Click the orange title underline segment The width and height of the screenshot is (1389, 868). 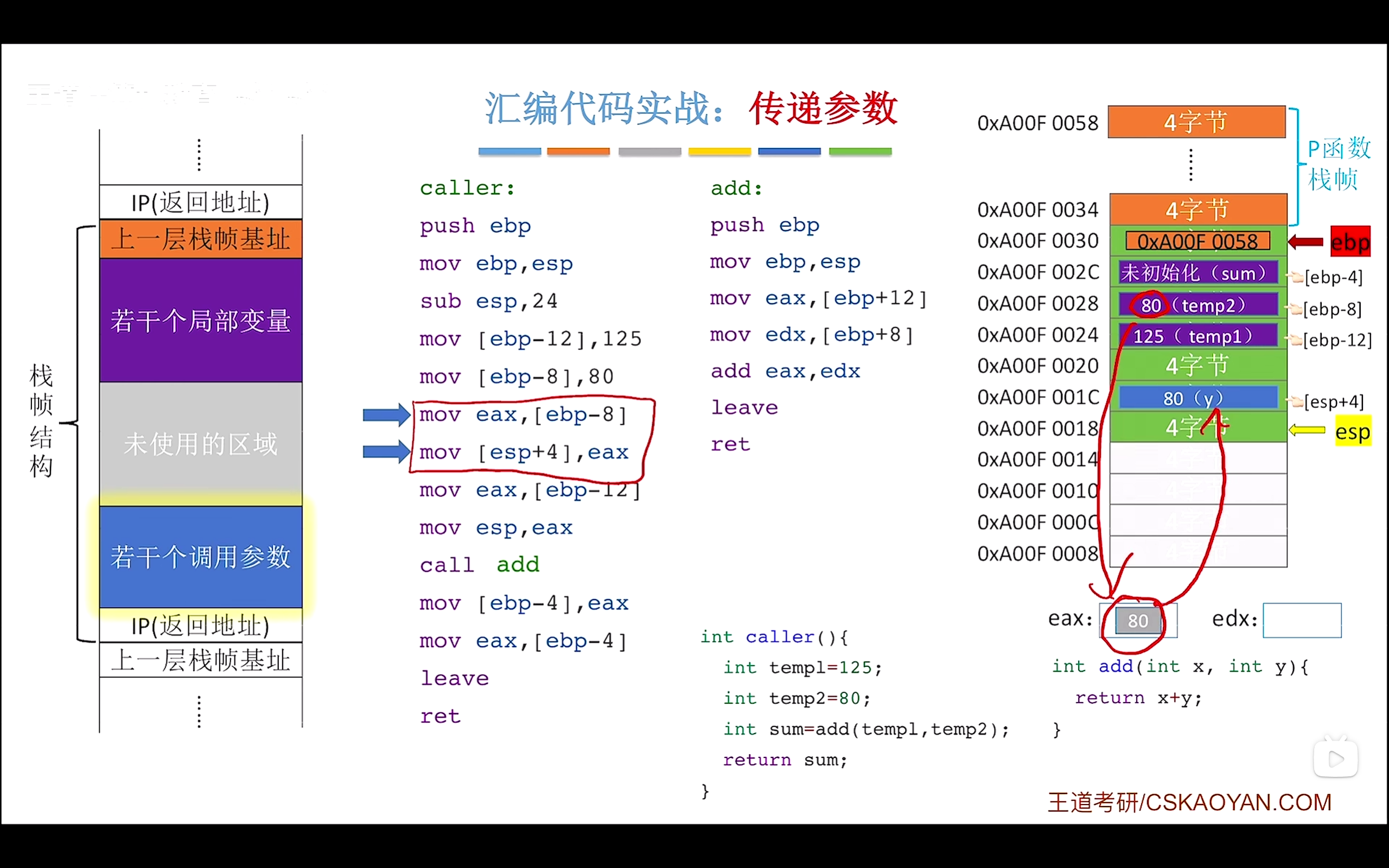(x=578, y=151)
